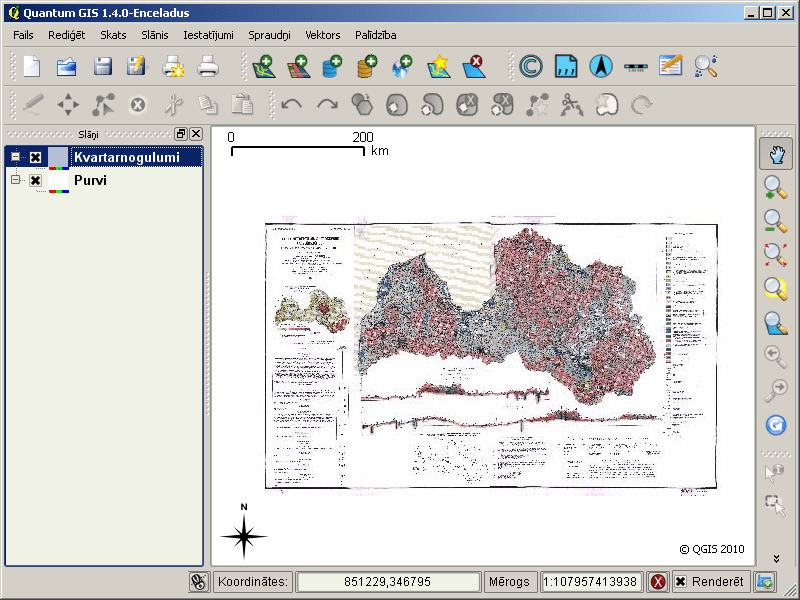Open the Slānis menu

(x=155, y=35)
